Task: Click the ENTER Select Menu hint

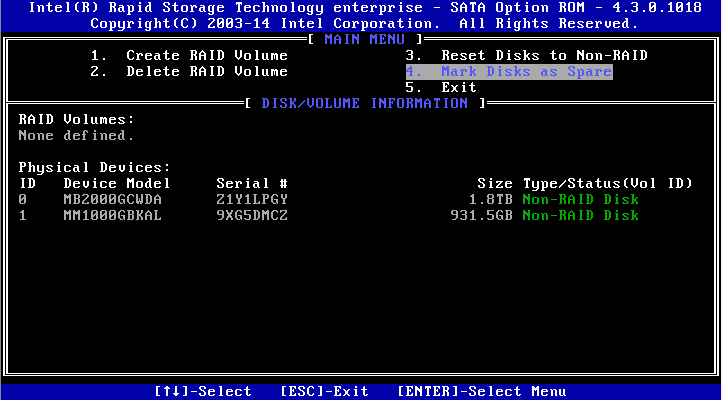Action: [482, 391]
